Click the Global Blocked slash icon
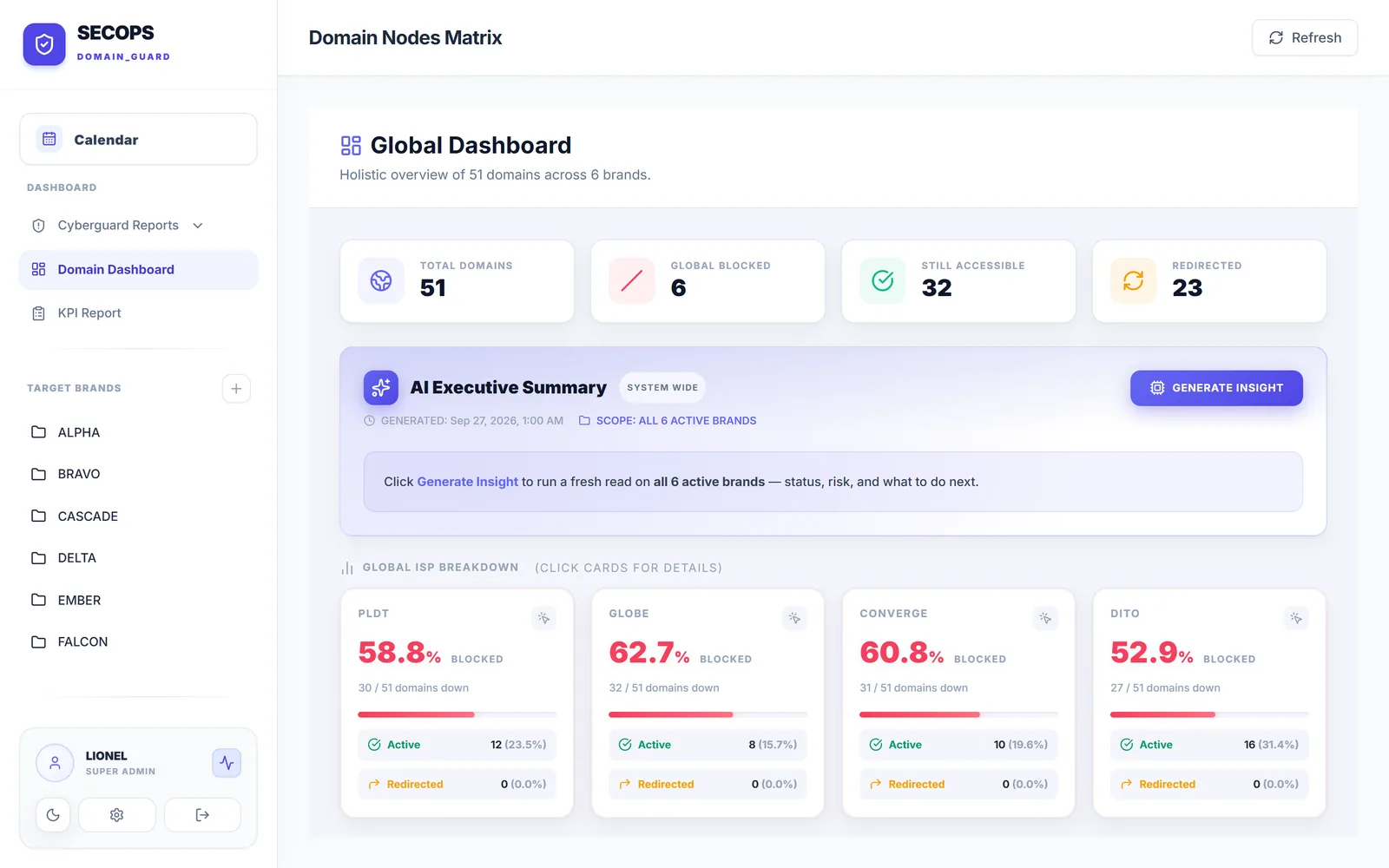 pyautogui.click(x=632, y=280)
